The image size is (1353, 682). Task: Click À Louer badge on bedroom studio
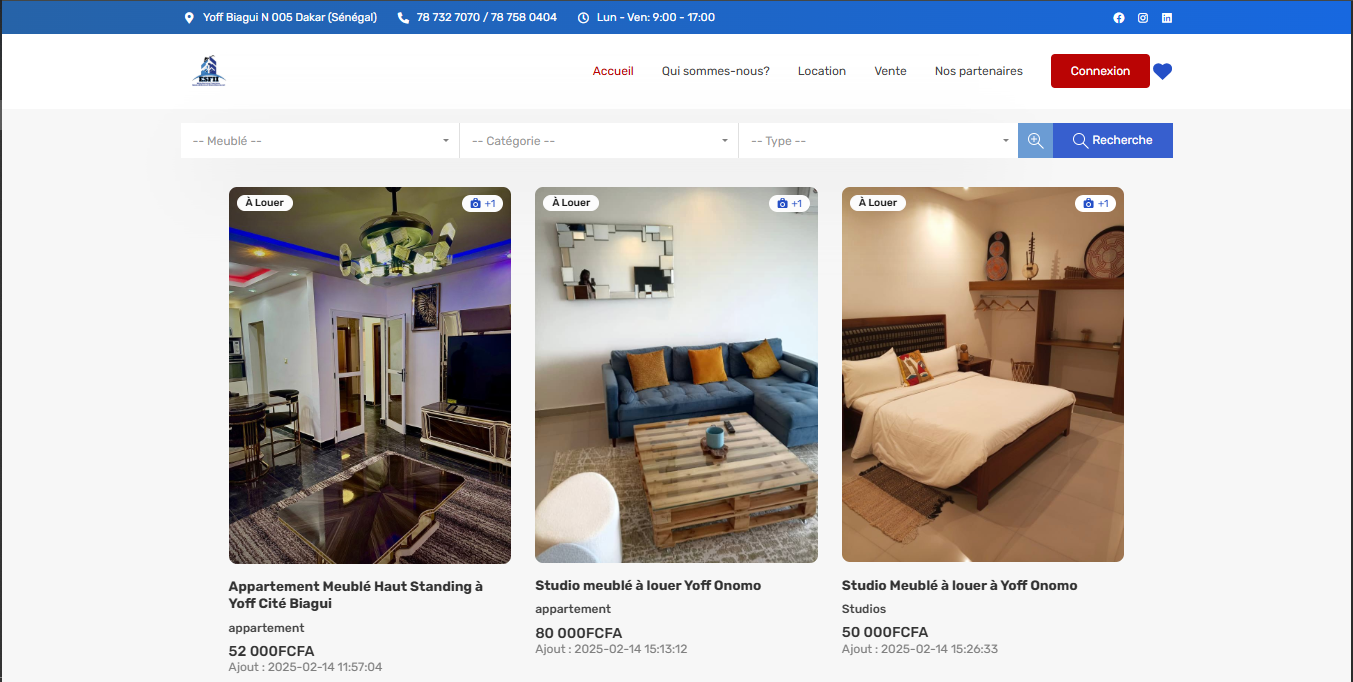coord(878,203)
